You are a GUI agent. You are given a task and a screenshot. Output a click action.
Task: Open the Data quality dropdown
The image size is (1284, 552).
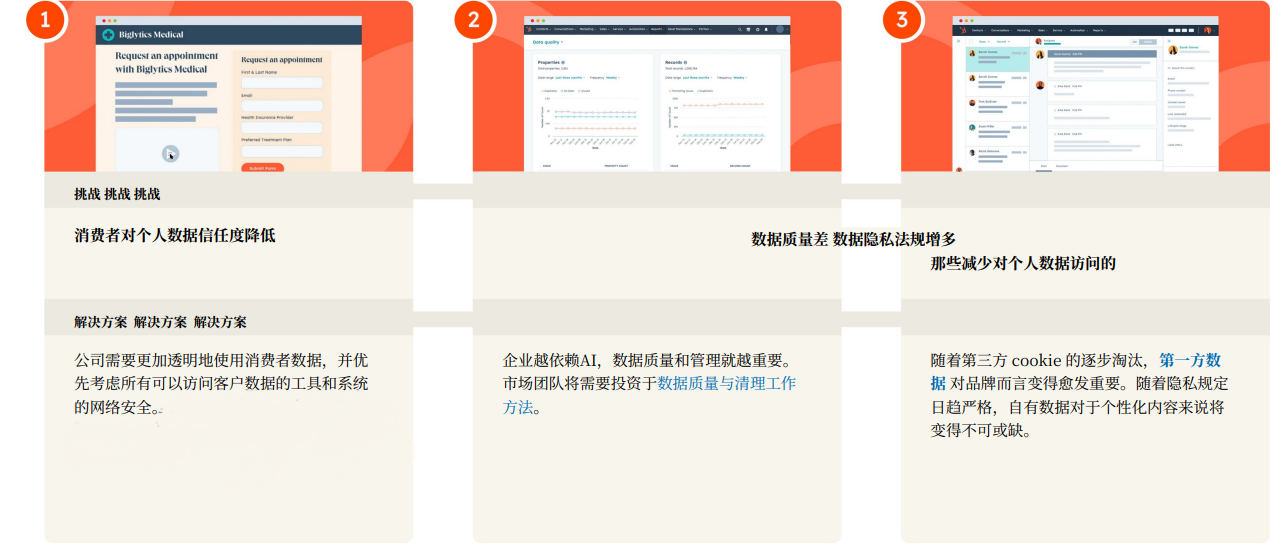547,42
